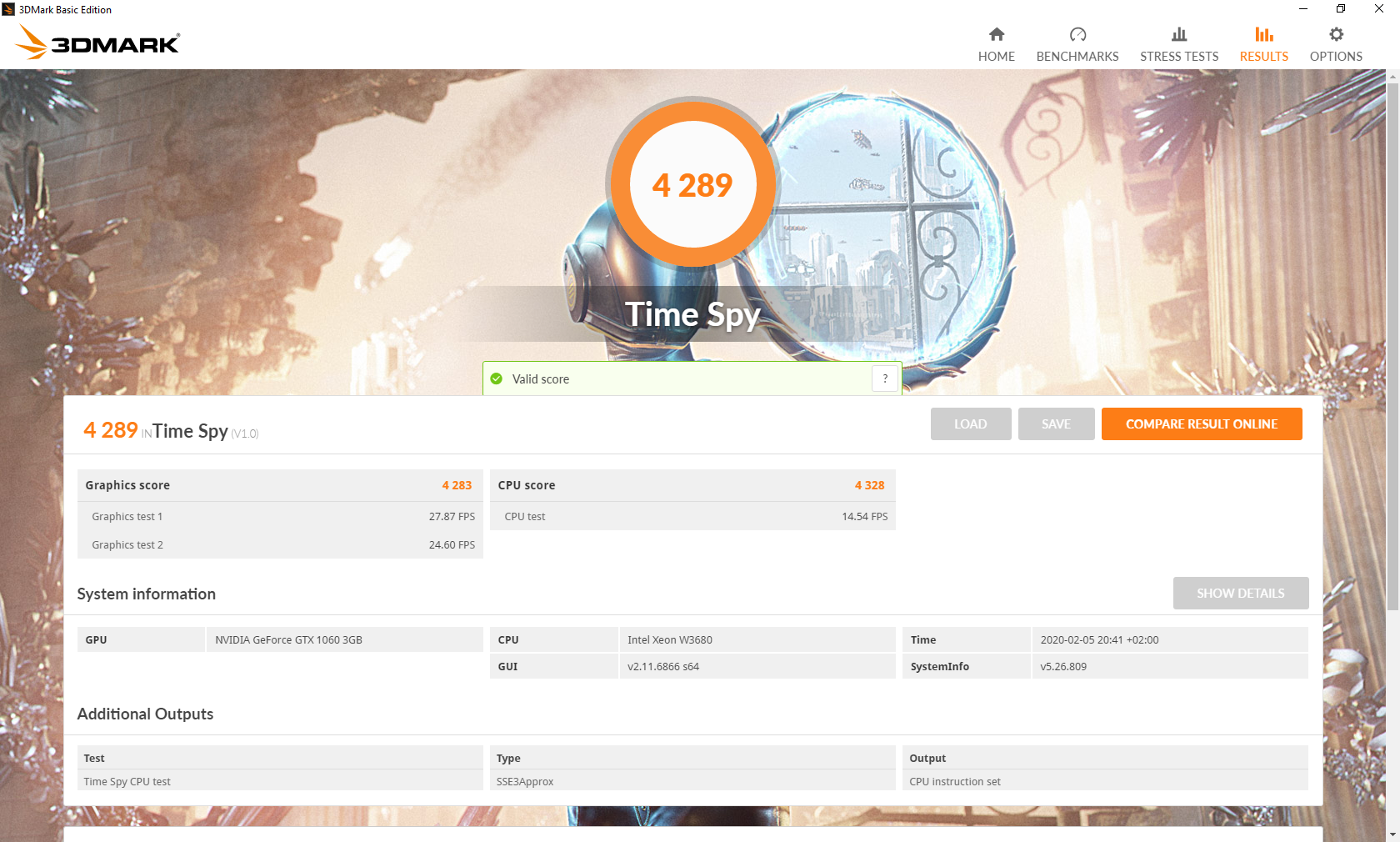Click GUI version v2.11.6866 s64
1400x842 pixels.
(663, 666)
